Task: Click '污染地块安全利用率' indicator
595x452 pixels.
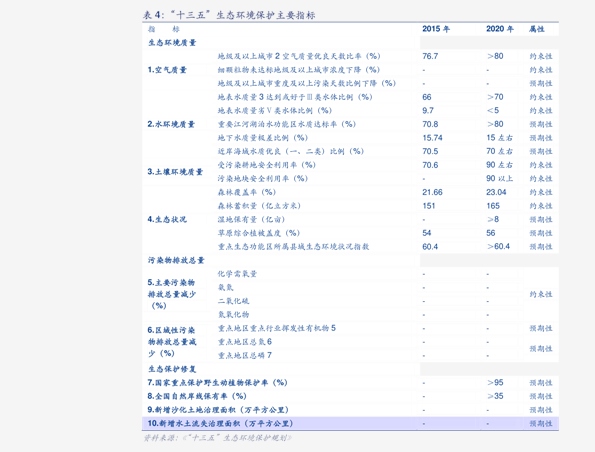Action: [263, 178]
